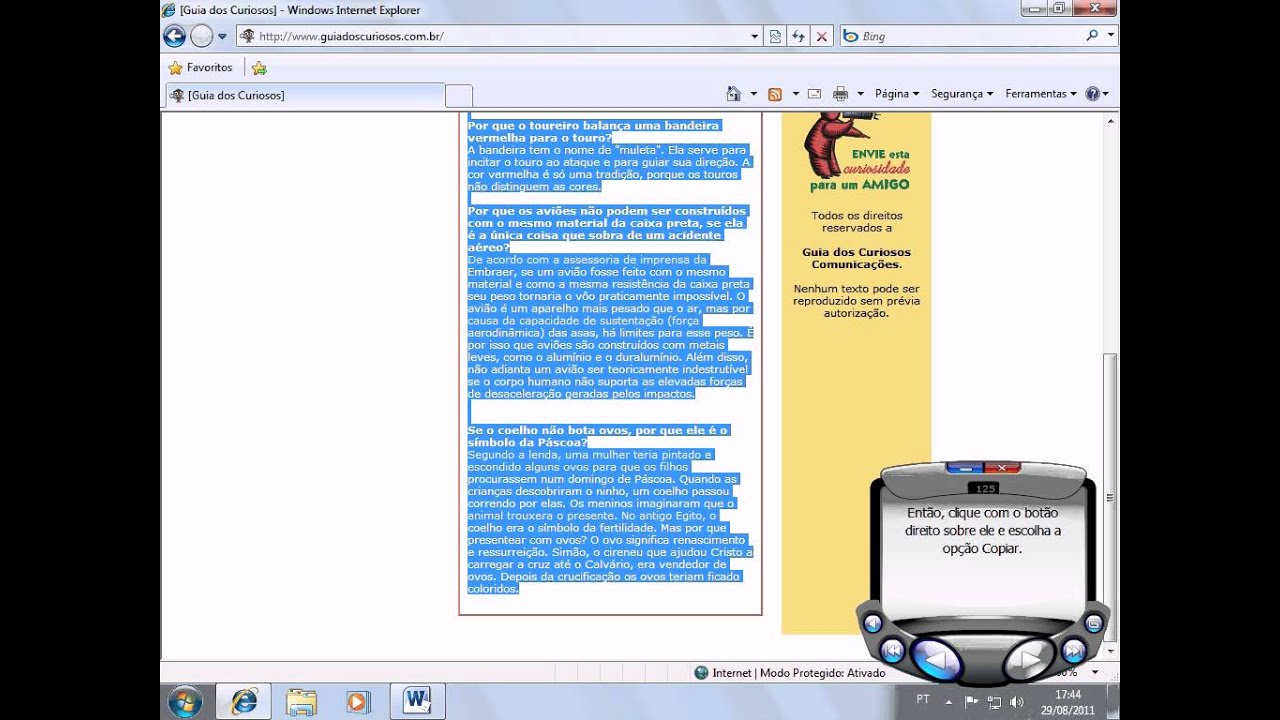The height and width of the screenshot is (720, 1280).
Task: Open the Página menu
Action: click(x=896, y=94)
